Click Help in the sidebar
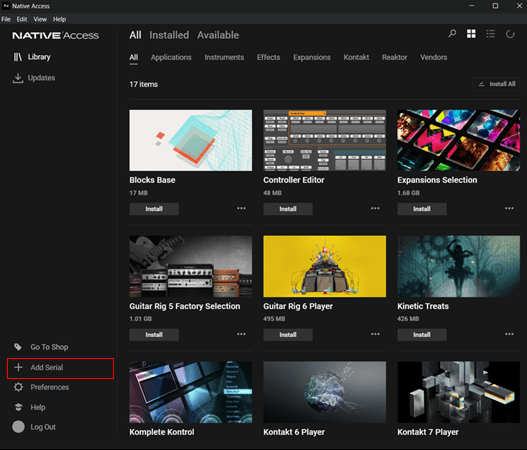 click(38, 407)
